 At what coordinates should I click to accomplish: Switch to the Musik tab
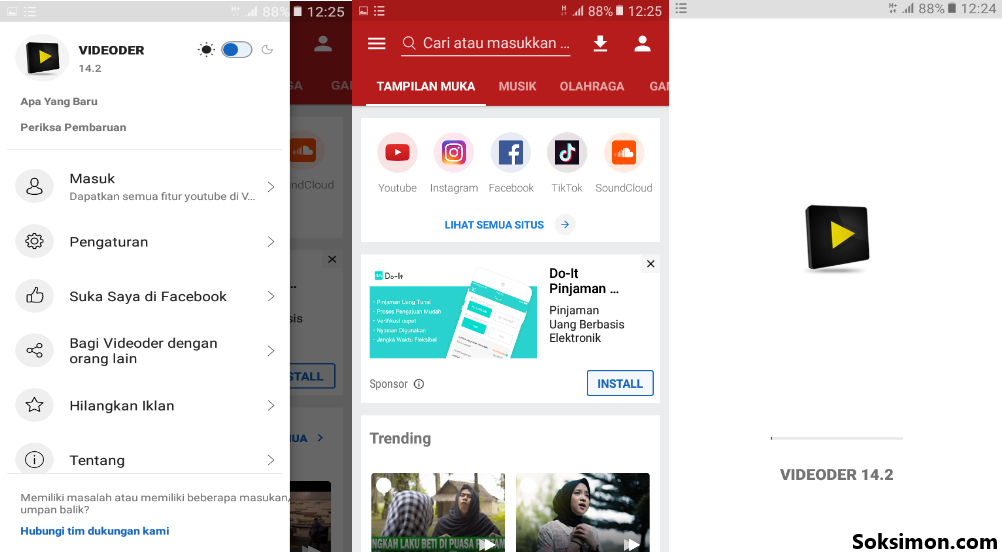(518, 86)
